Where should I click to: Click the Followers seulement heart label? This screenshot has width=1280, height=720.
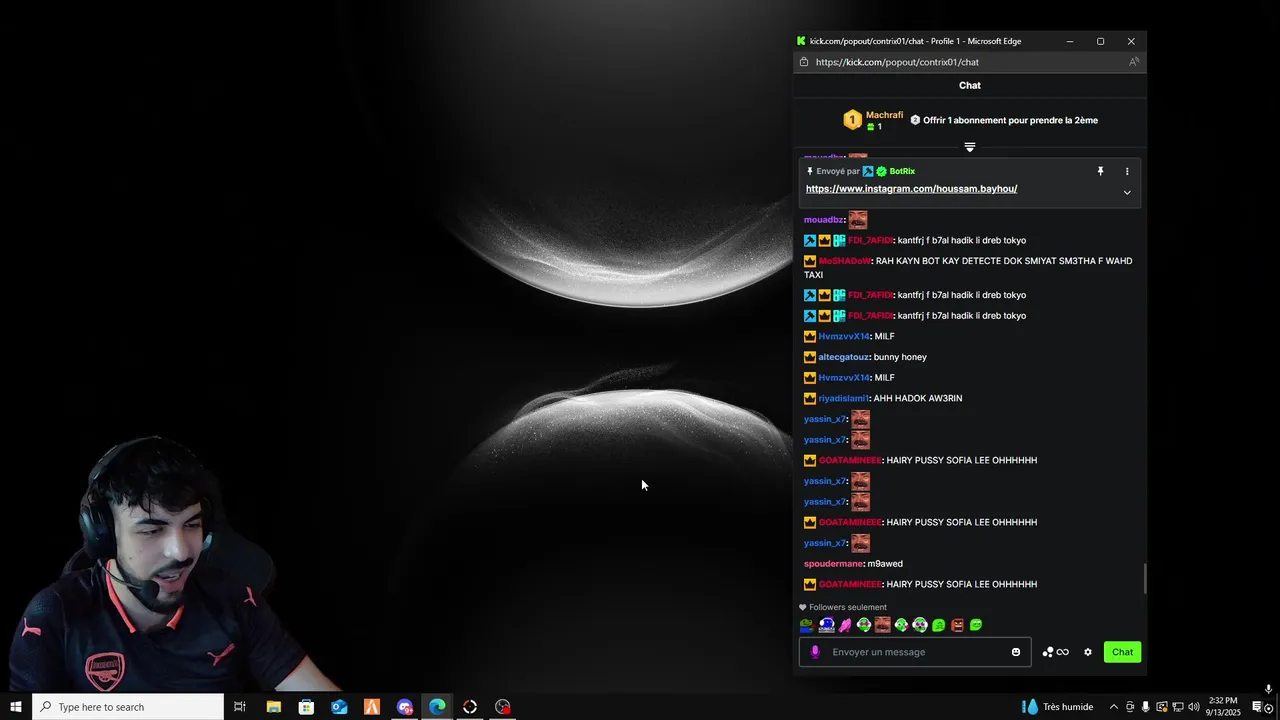pyautogui.click(x=843, y=607)
